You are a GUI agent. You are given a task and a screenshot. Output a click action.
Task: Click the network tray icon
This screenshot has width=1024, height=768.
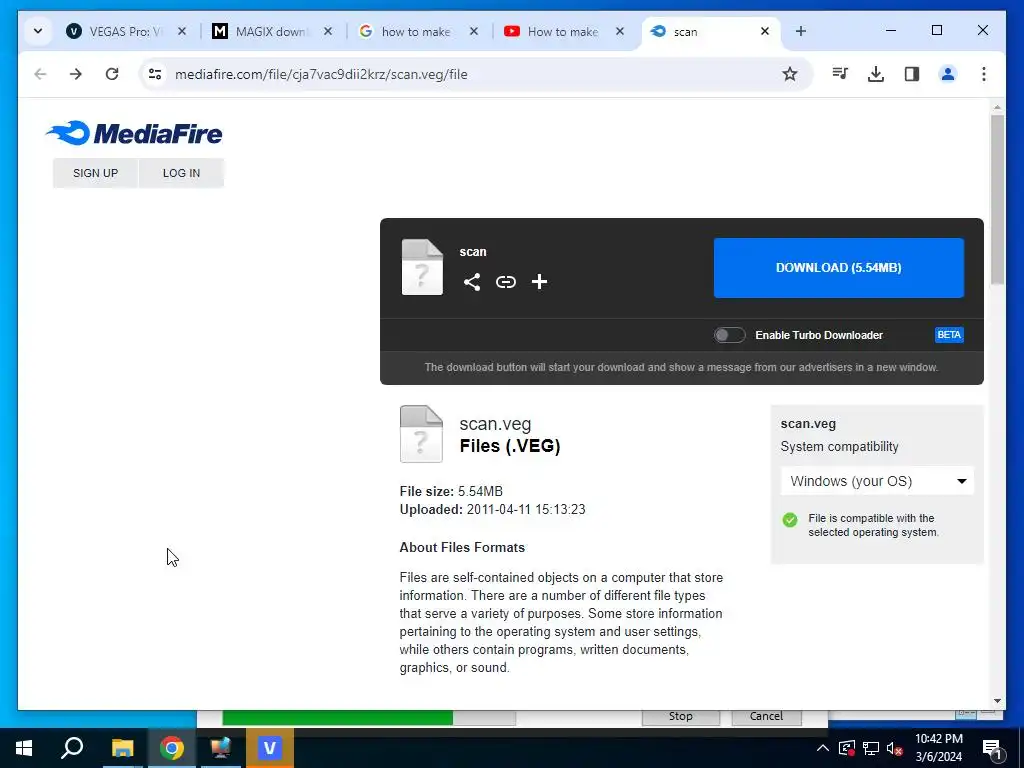pos(871,748)
